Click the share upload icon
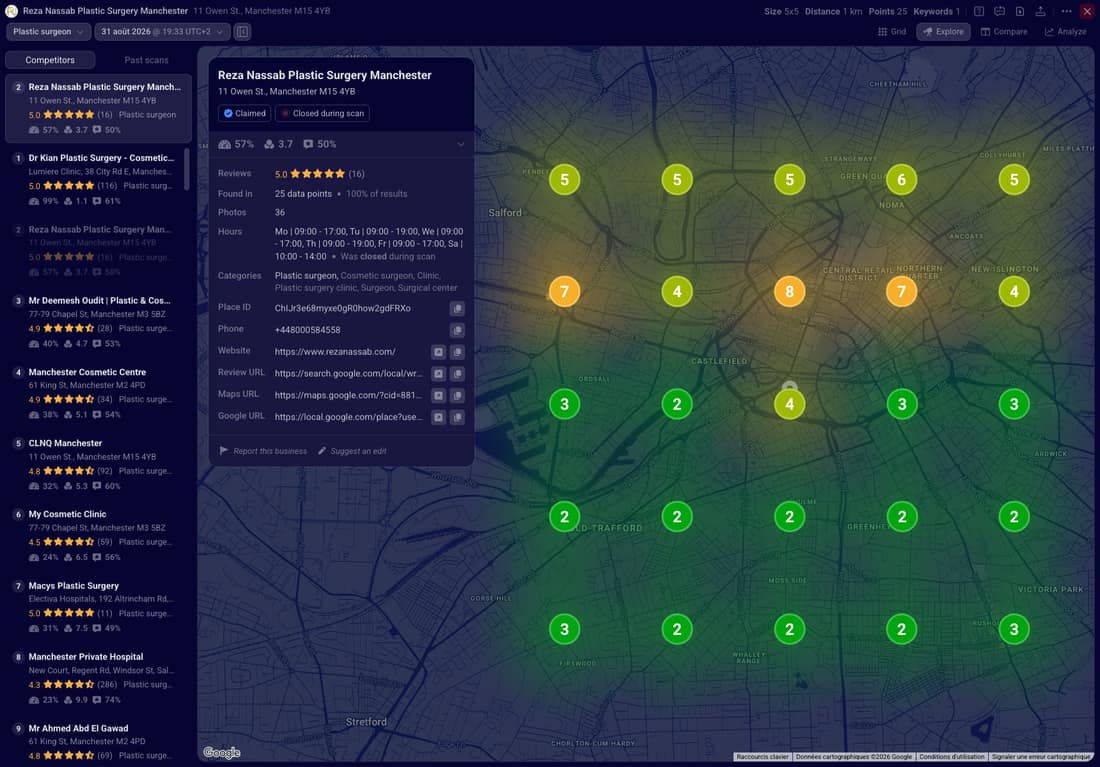The image size is (1100, 767). coord(1040,11)
